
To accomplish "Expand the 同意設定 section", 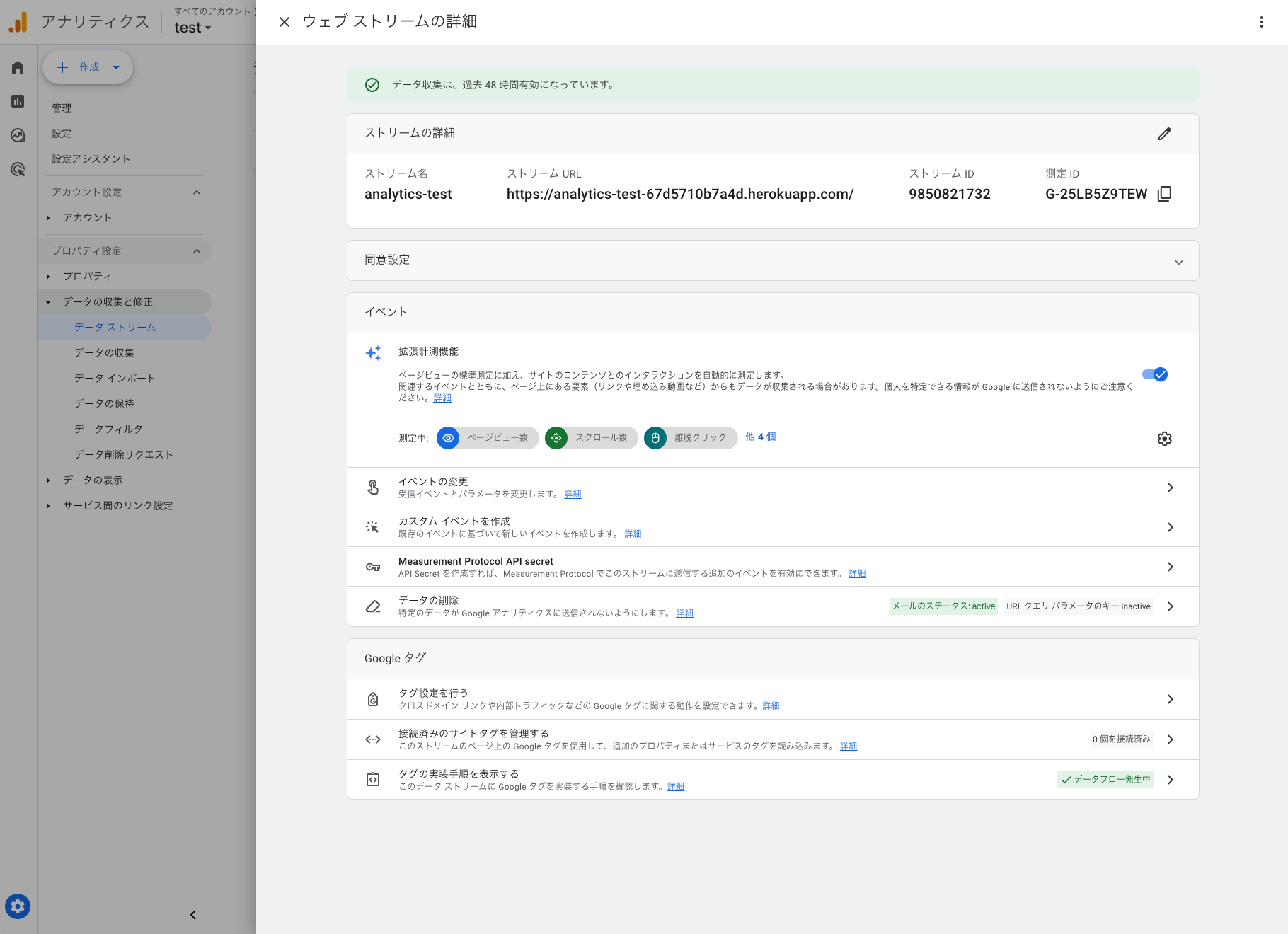I will (x=1179, y=261).
